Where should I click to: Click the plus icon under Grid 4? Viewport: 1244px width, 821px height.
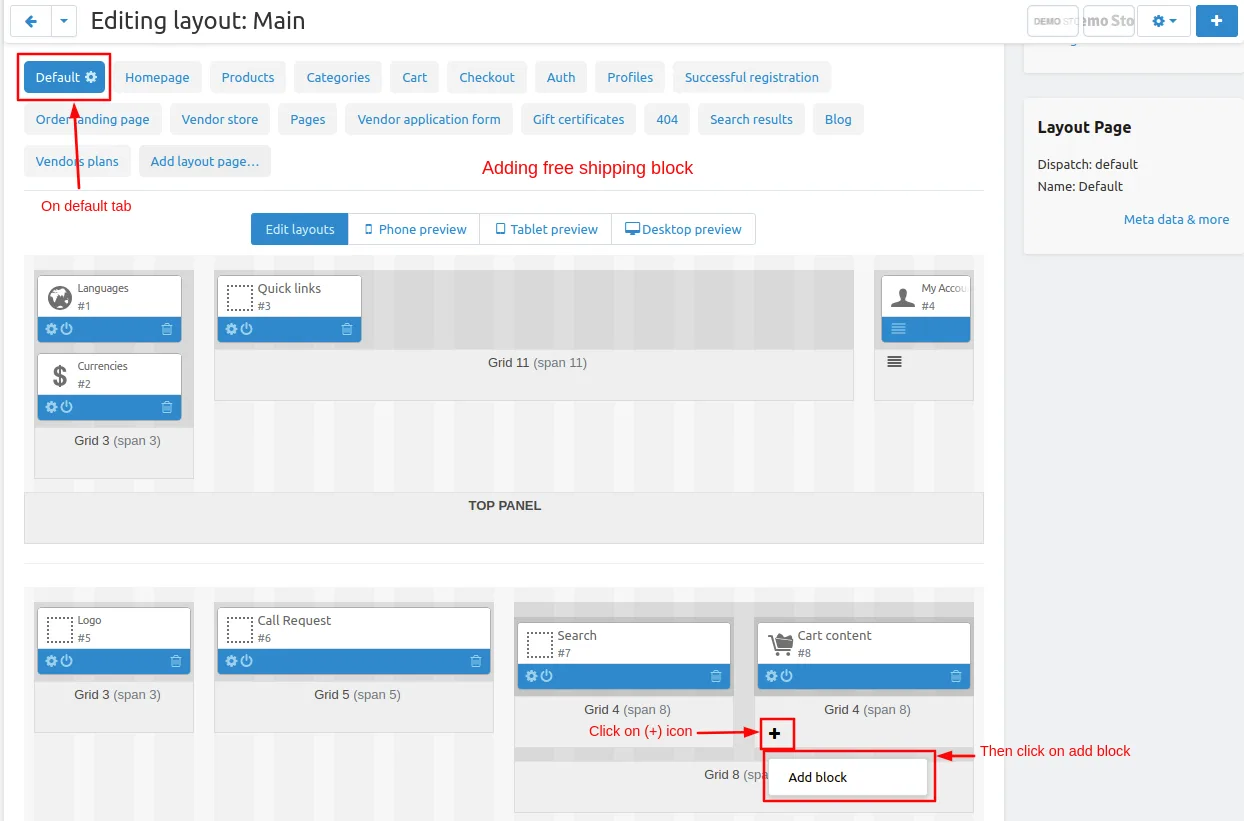[775, 734]
